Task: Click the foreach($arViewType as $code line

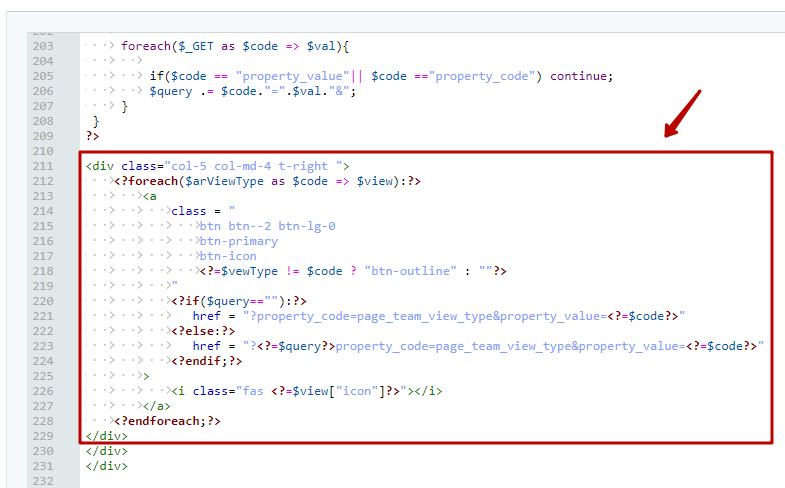Action: [267, 181]
